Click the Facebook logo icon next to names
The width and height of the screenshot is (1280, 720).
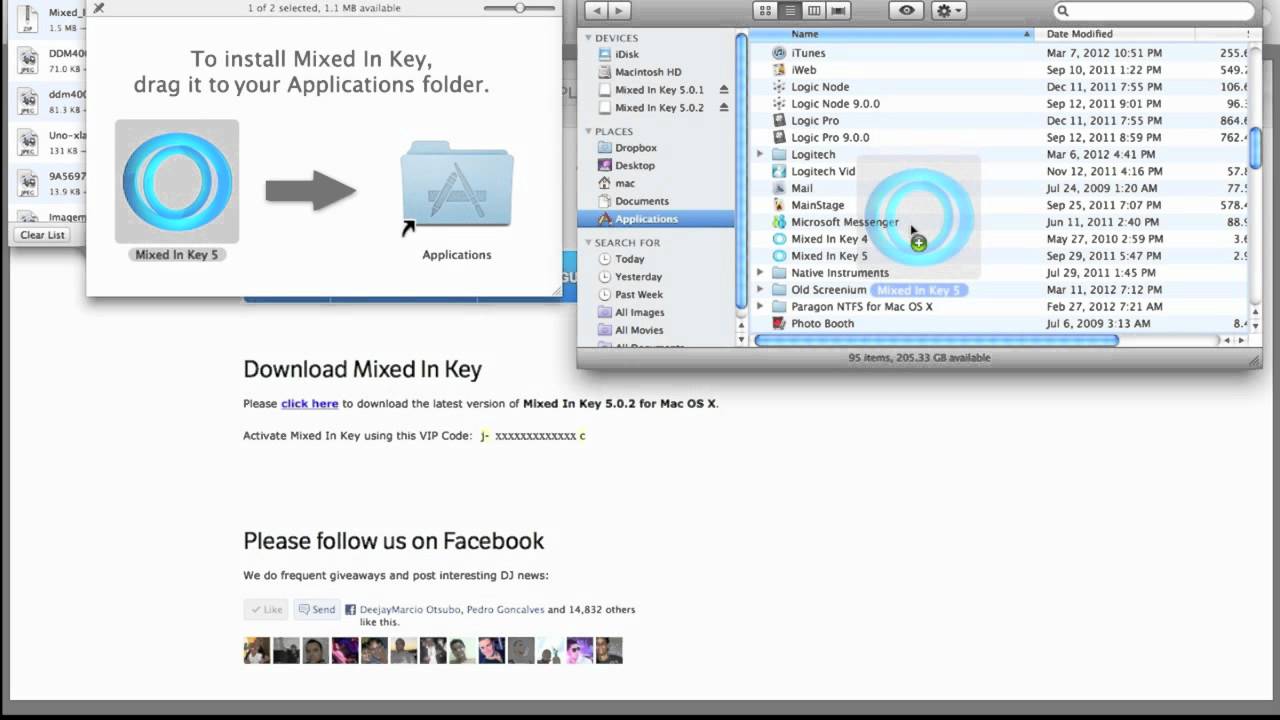[x=350, y=609]
